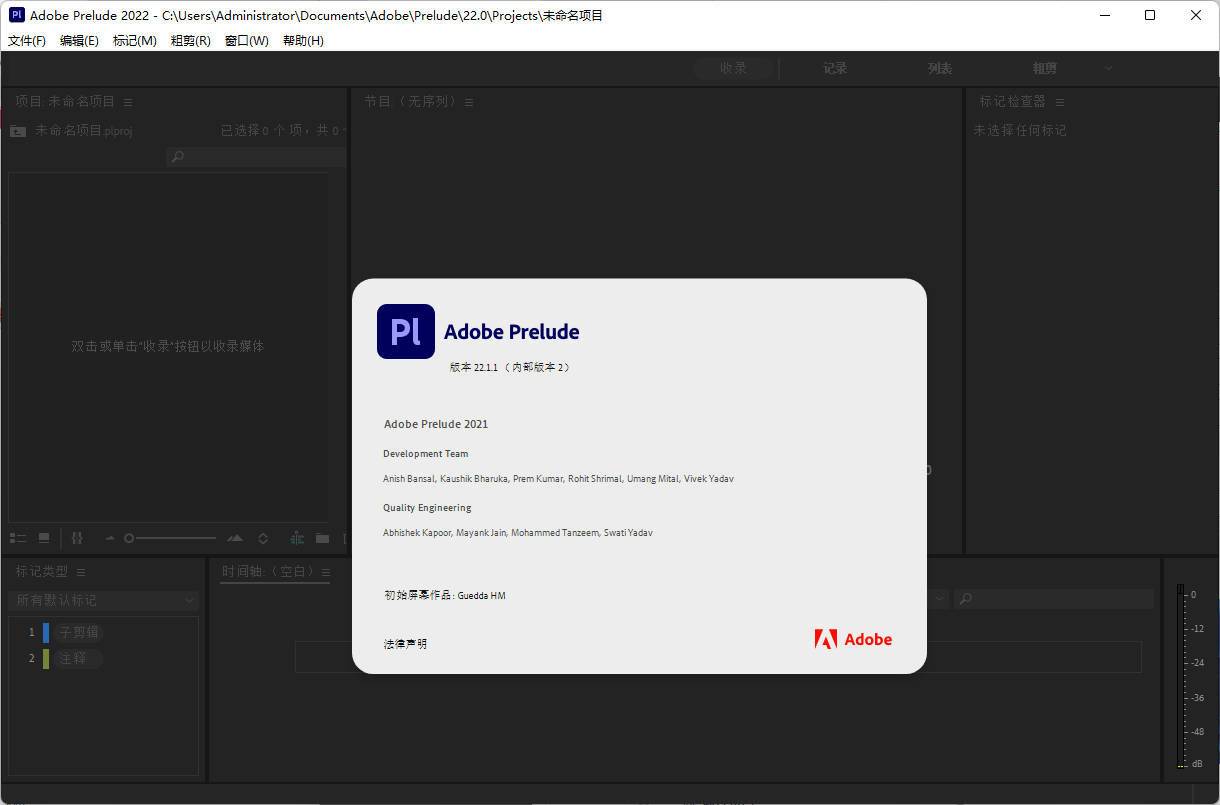Image resolution: width=1220 pixels, height=805 pixels.
Task: Click the version 22.1.1 text
Action: [x=510, y=367]
